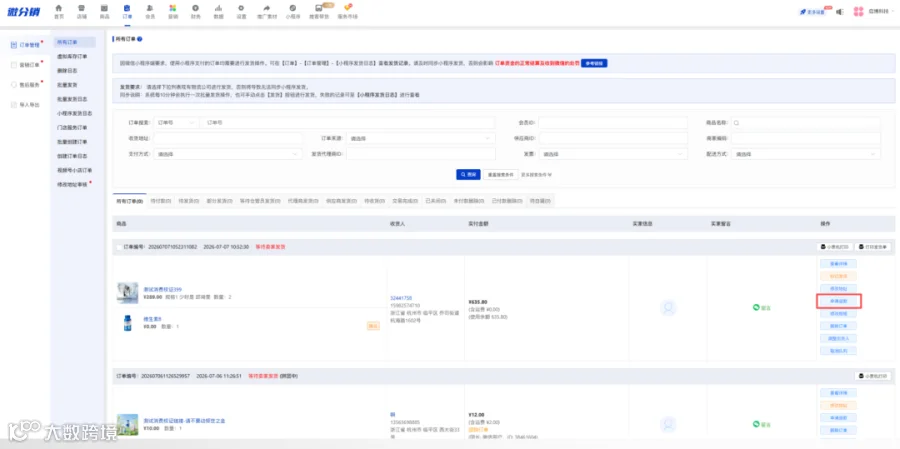Image resolution: width=900 pixels, height=449 pixels.
Task: Expand the 配送方式 dropdown
Action: coord(806,154)
